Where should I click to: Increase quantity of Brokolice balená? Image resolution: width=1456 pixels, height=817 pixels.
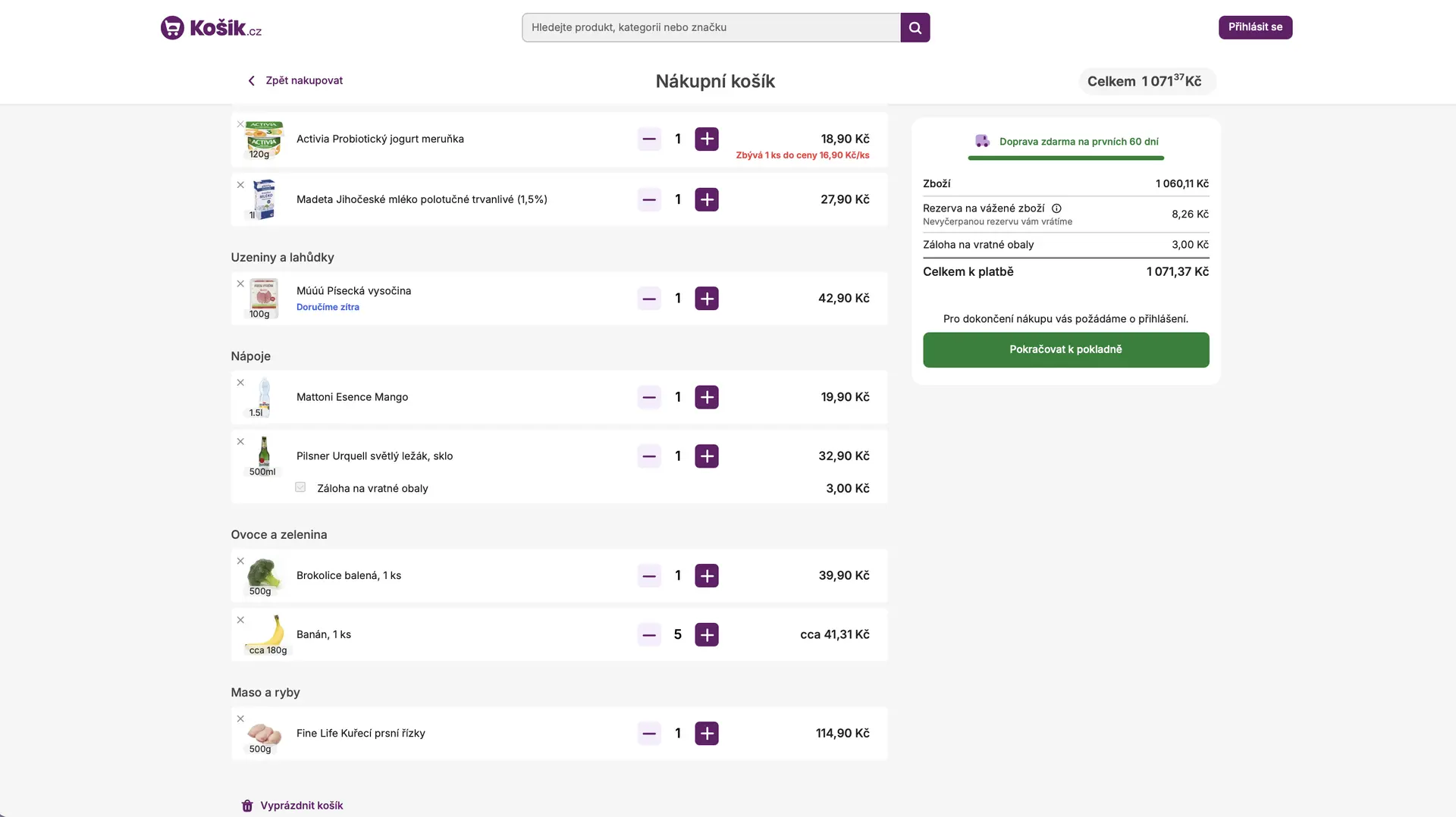click(x=707, y=576)
